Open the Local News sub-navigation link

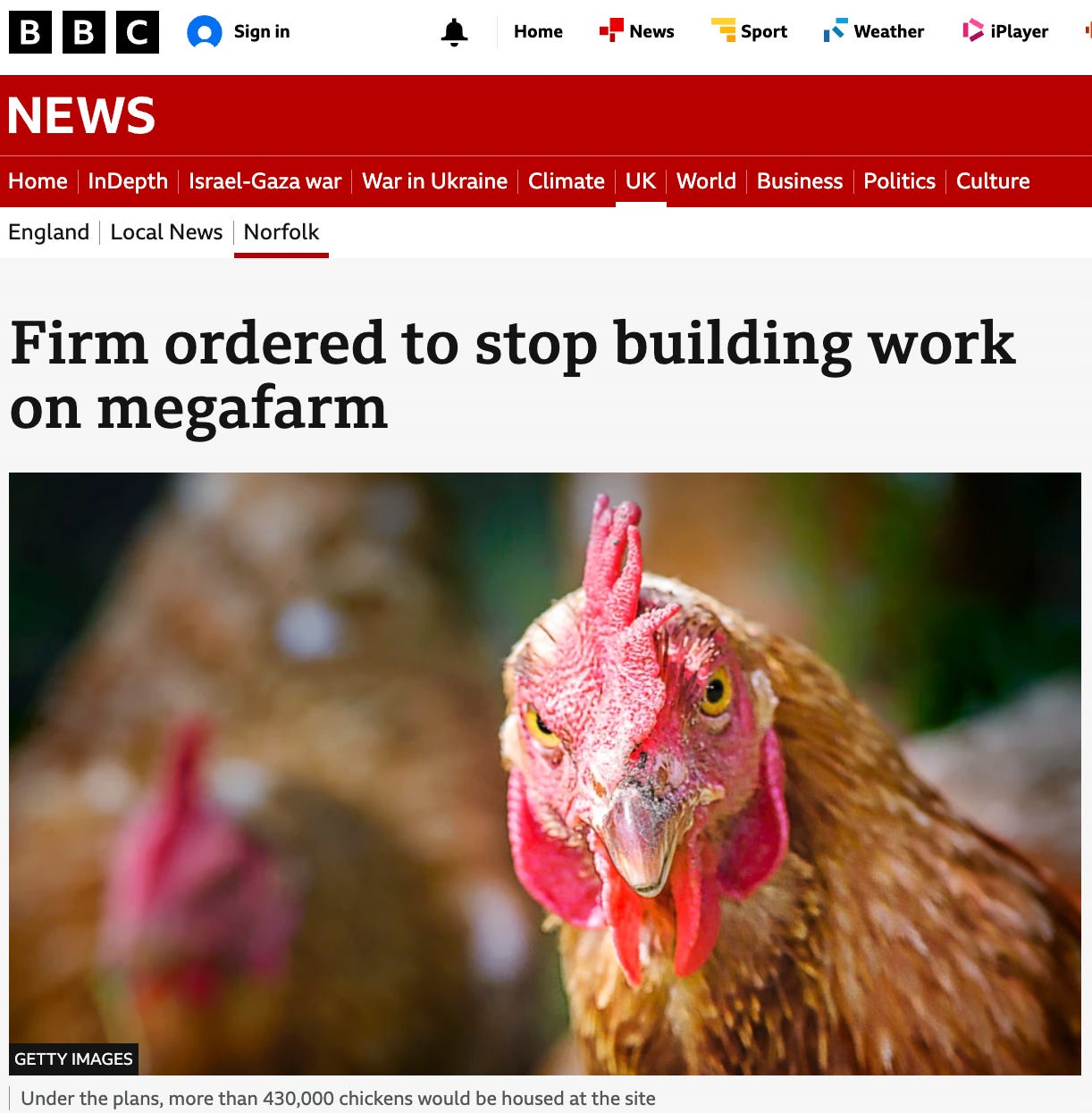pos(166,232)
